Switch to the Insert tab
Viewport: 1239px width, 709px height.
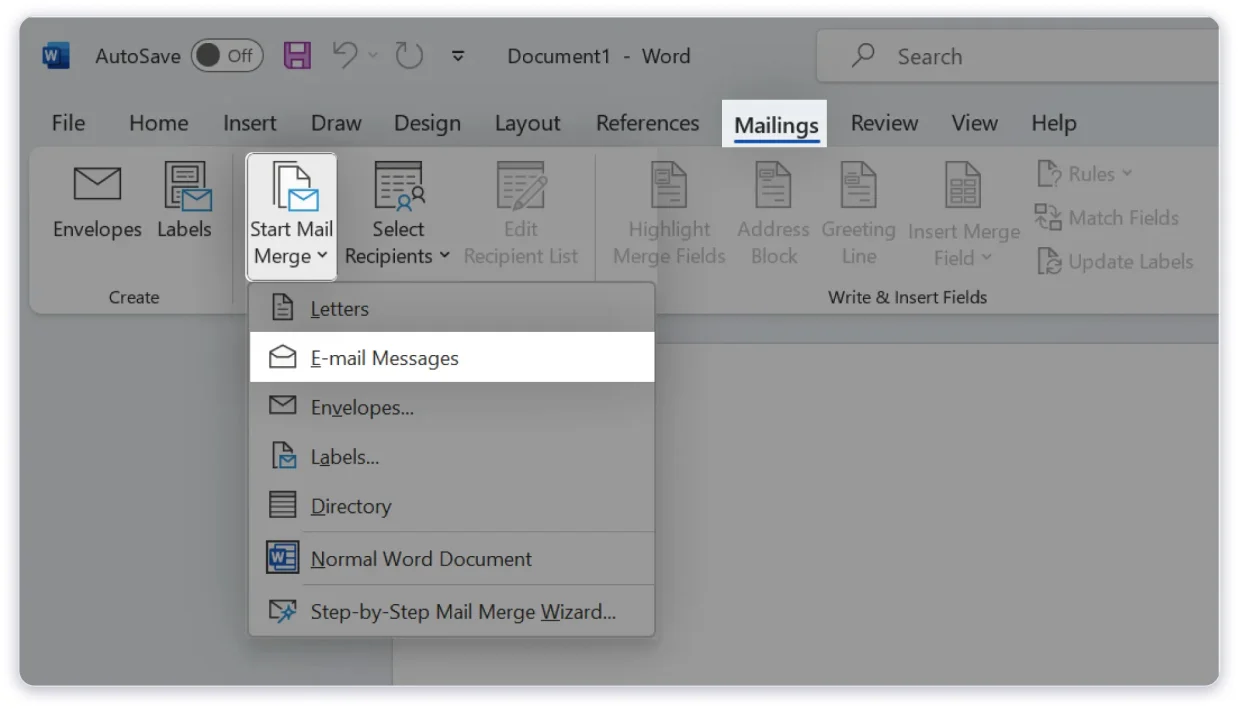tap(249, 123)
